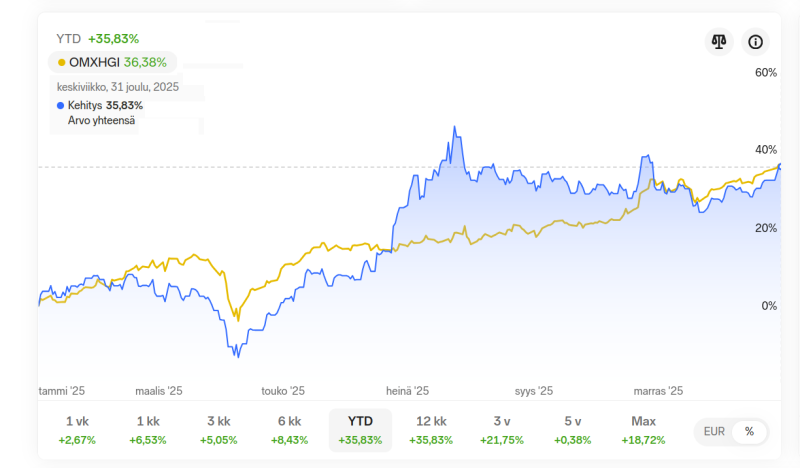Click the heinä '25 axis label
The width and height of the screenshot is (800, 468).
[x=407, y=391]
